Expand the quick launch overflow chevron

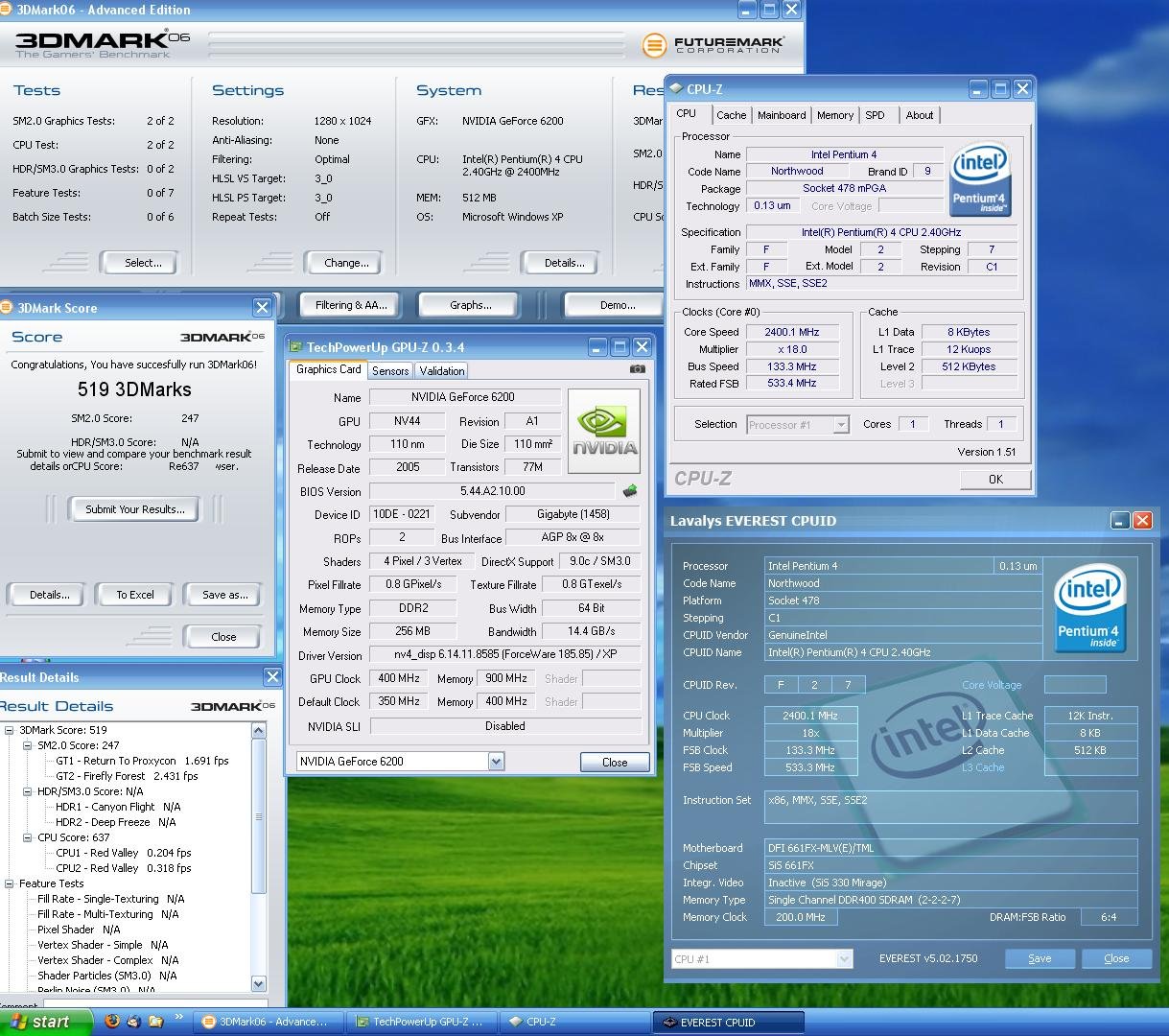179,1018
